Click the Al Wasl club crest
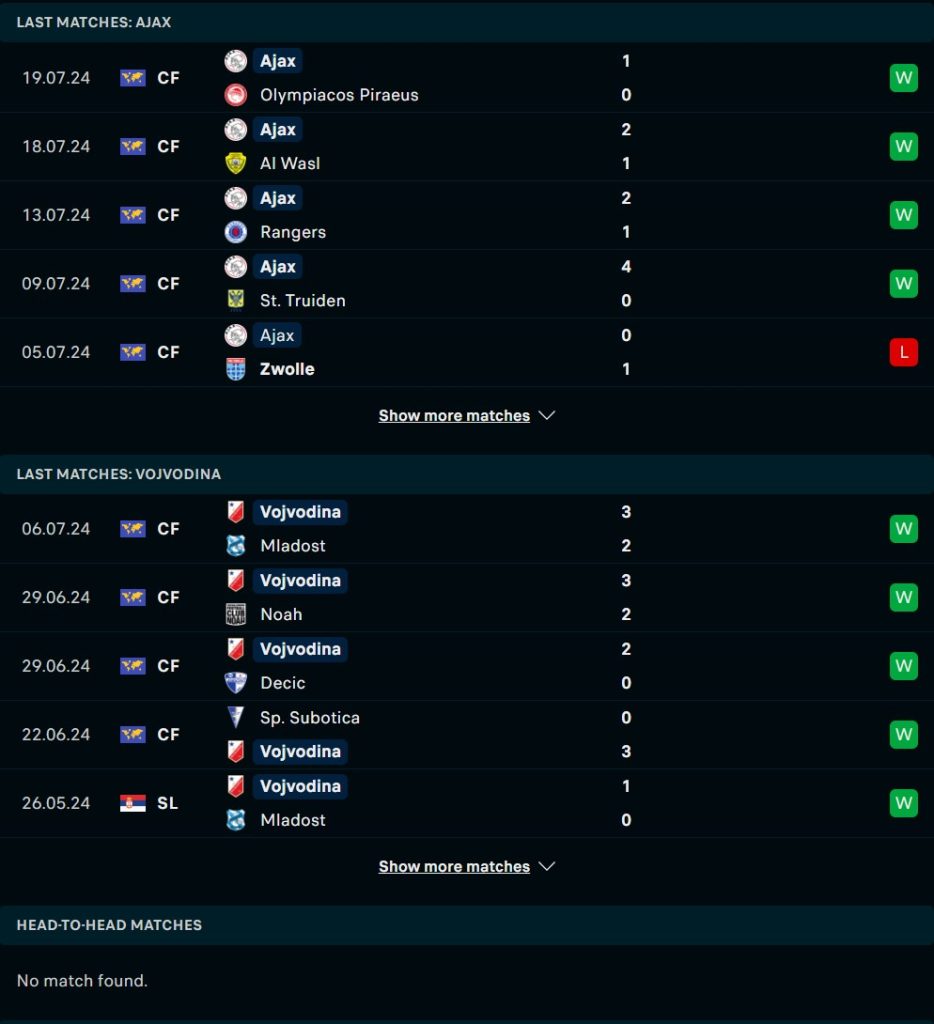 click(x=235, y=163)
